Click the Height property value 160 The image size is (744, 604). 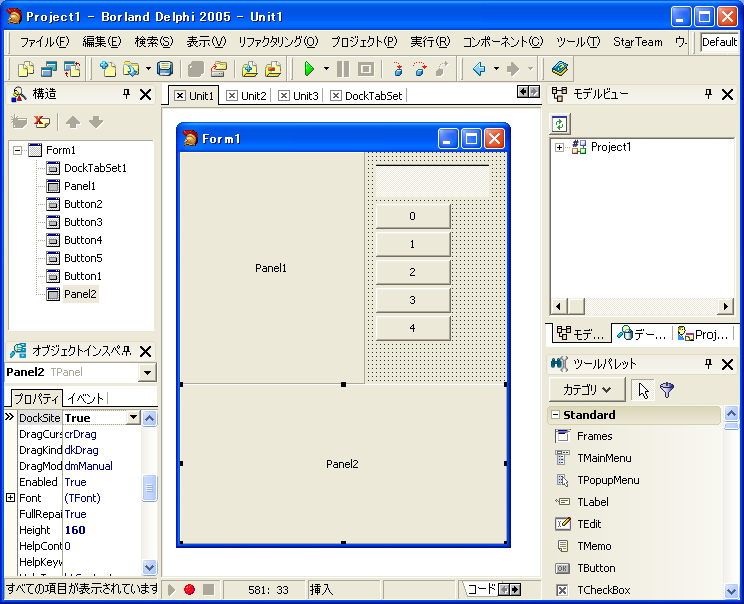tap(102, 530)
